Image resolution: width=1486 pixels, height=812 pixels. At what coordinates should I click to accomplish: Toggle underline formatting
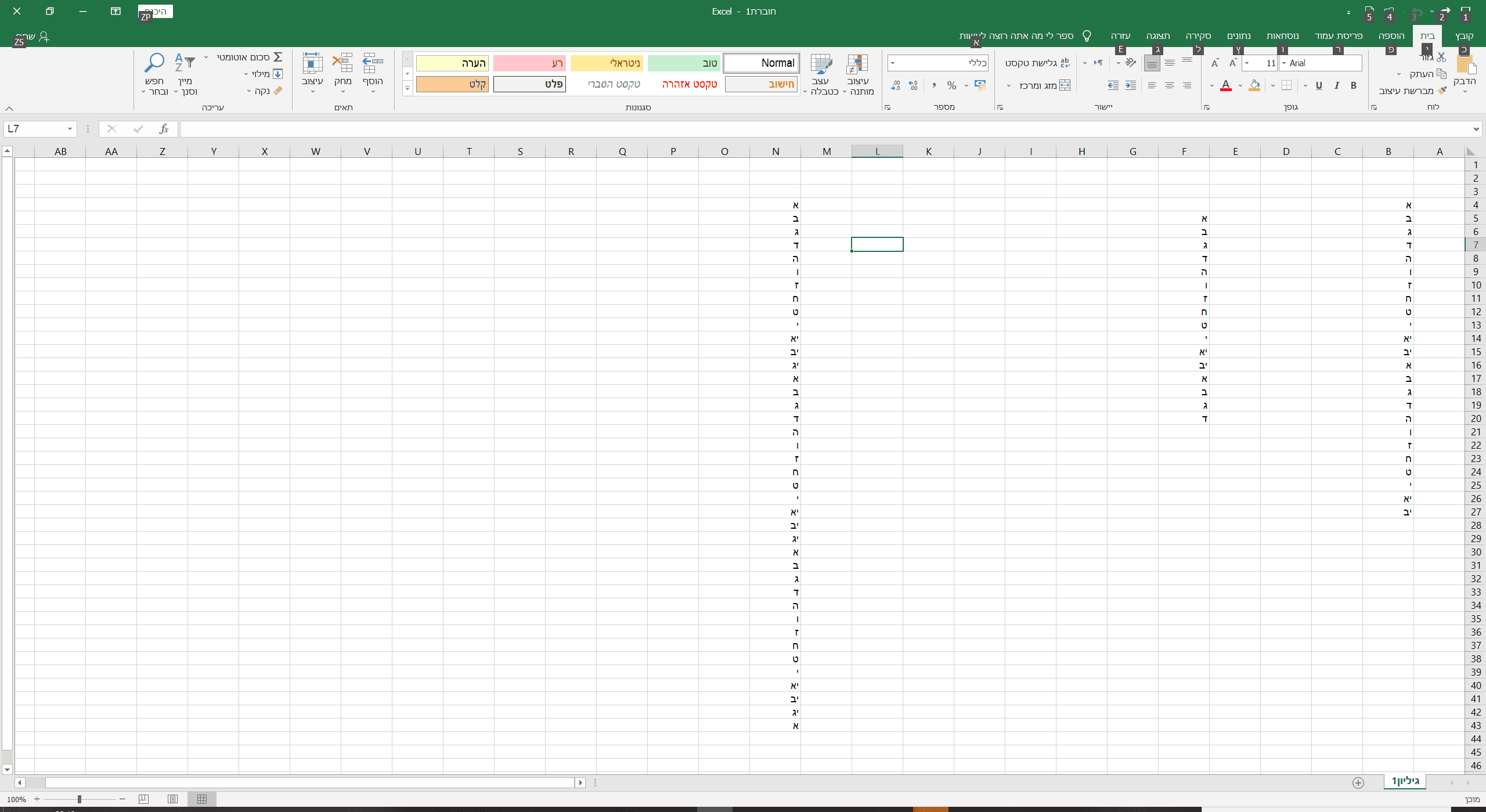1319,85
